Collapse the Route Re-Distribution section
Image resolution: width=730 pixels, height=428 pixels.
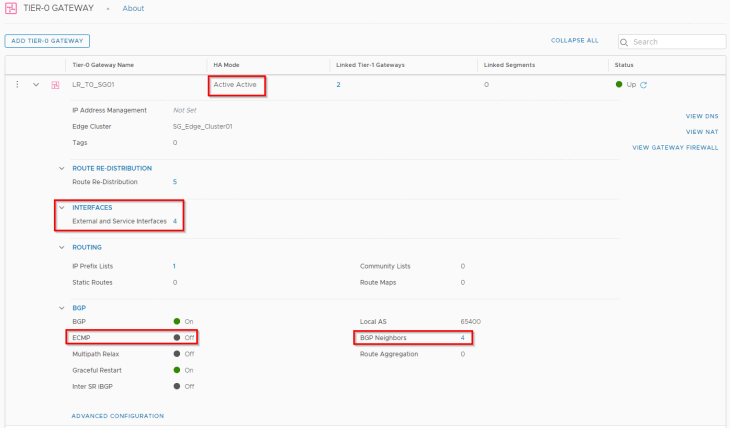[61, 168]
